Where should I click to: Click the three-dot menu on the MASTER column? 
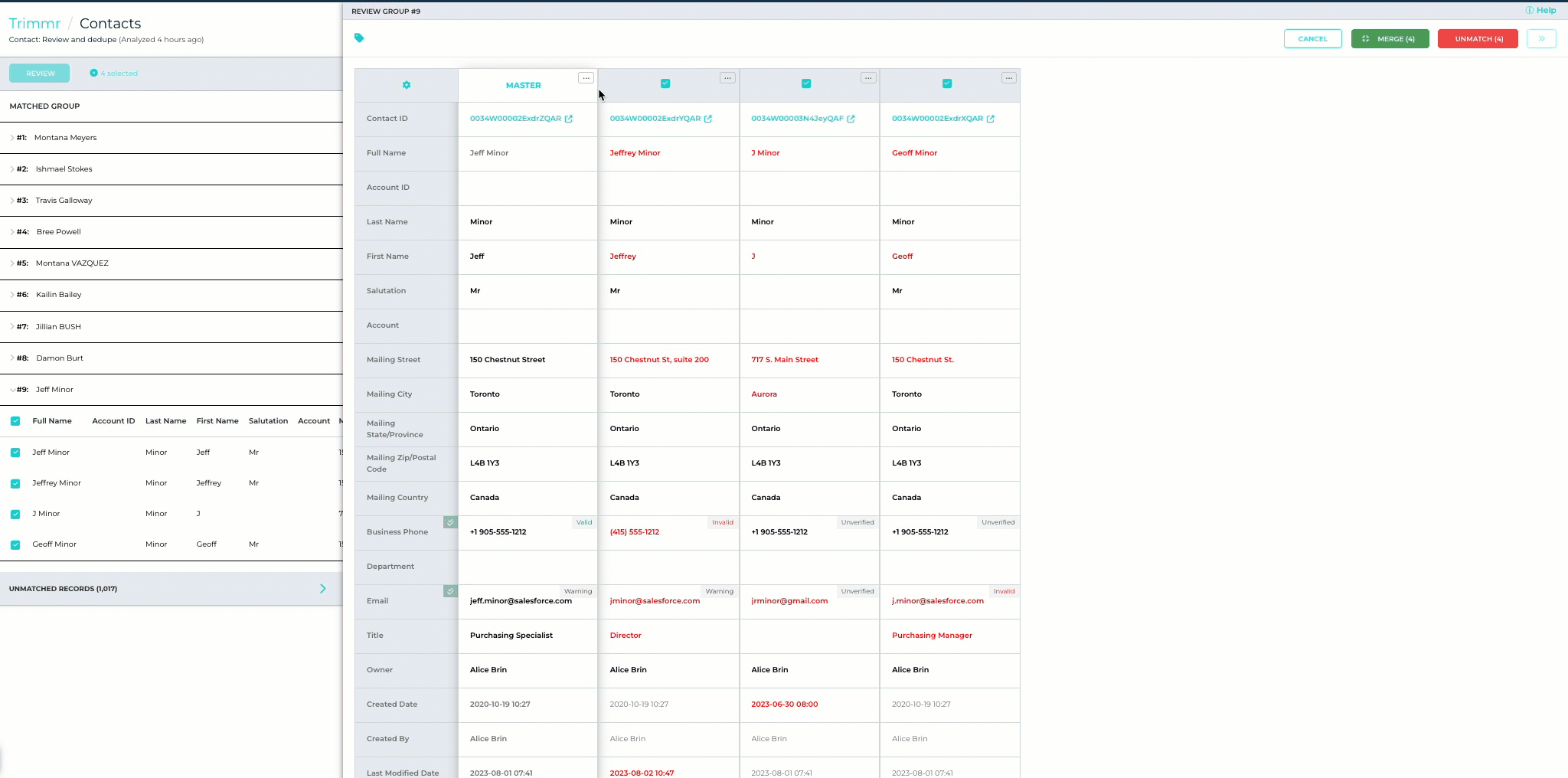586,78
